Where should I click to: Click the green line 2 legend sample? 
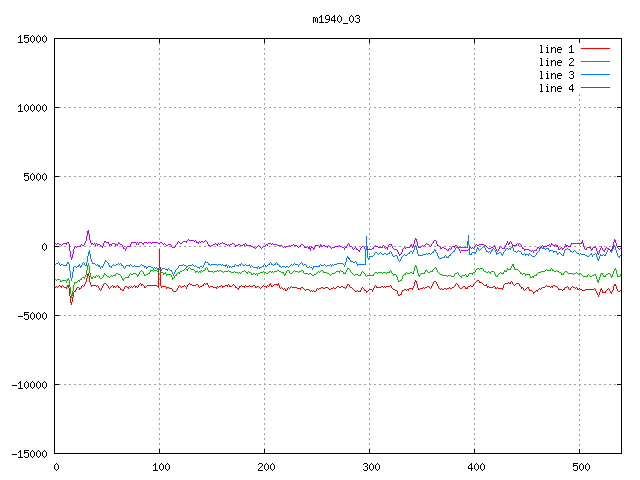coord(596,62)
